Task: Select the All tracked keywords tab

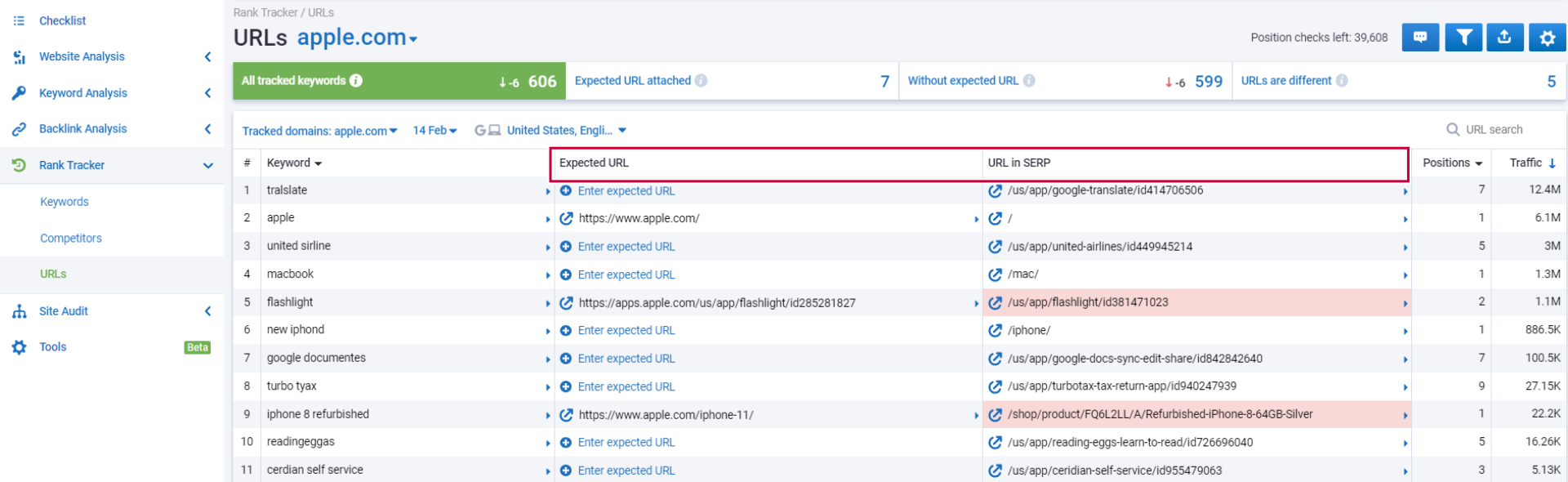Action: pyautogui.click(x=399, y=81)
